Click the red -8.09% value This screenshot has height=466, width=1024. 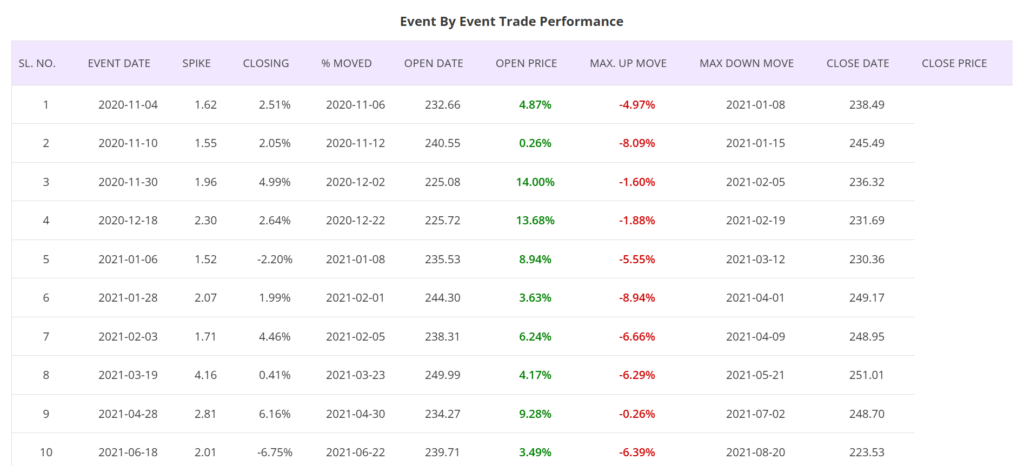[x=636, y=143]
